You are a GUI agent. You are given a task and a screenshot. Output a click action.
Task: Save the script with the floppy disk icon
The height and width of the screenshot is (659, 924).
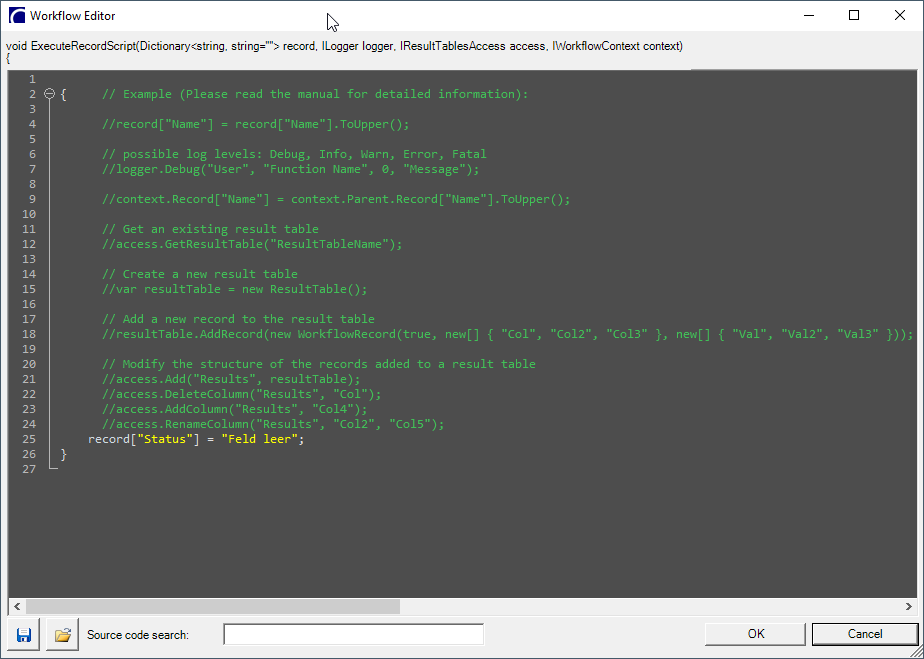tap(24, 634)
